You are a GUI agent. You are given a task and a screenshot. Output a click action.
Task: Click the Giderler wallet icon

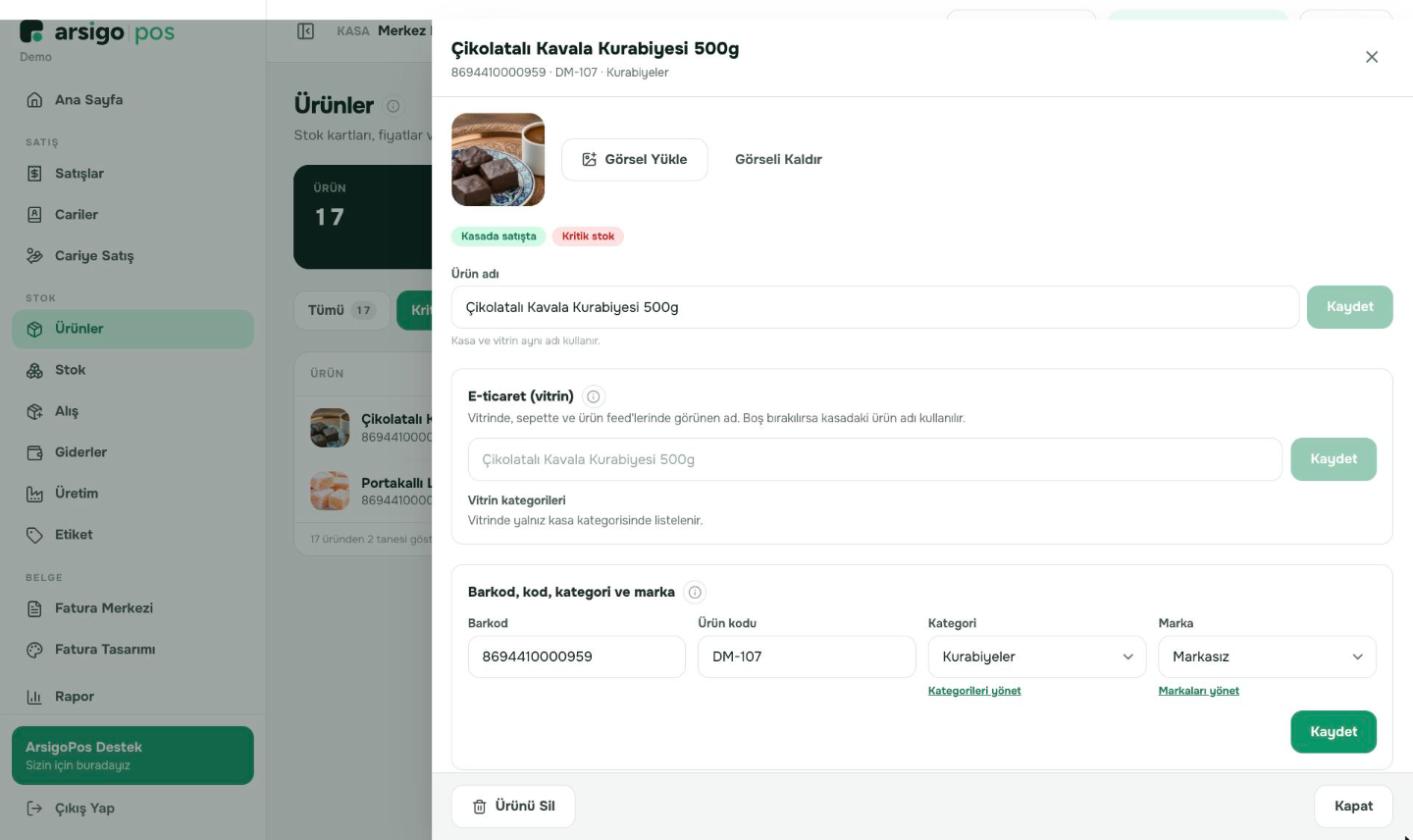click(35, 453)
